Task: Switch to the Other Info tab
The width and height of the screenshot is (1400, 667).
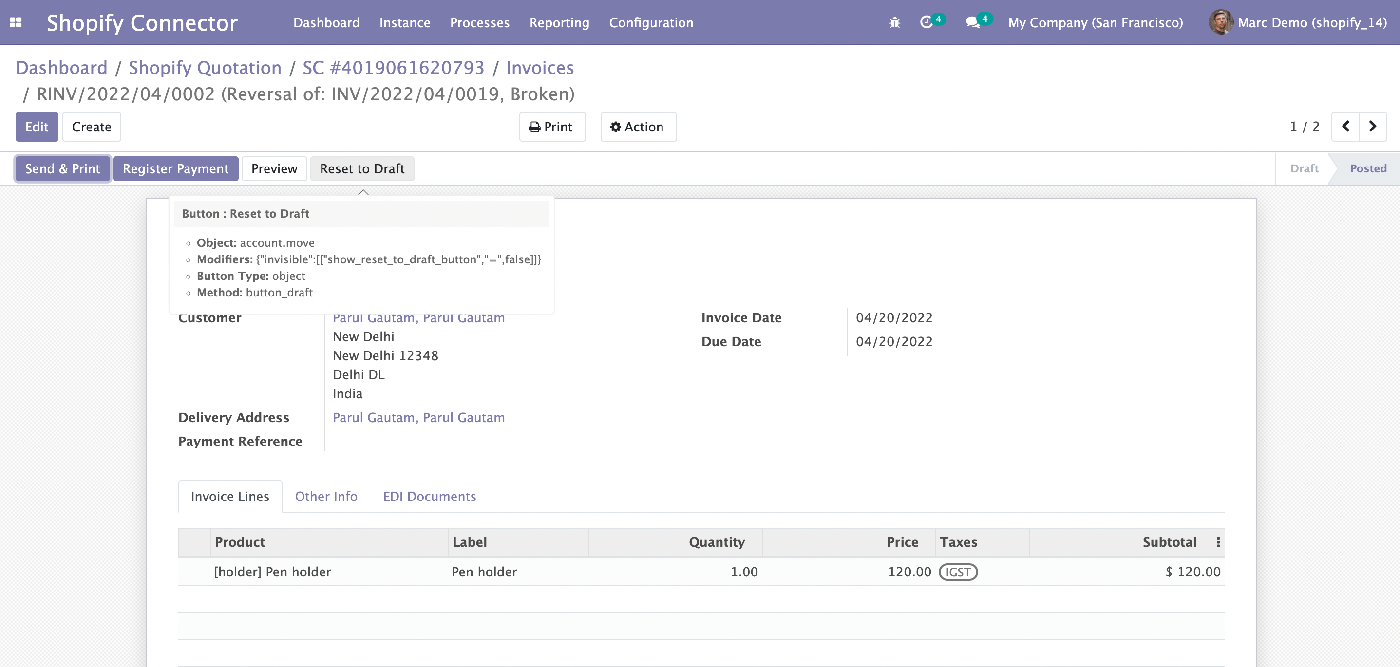Action: (326, 496)
